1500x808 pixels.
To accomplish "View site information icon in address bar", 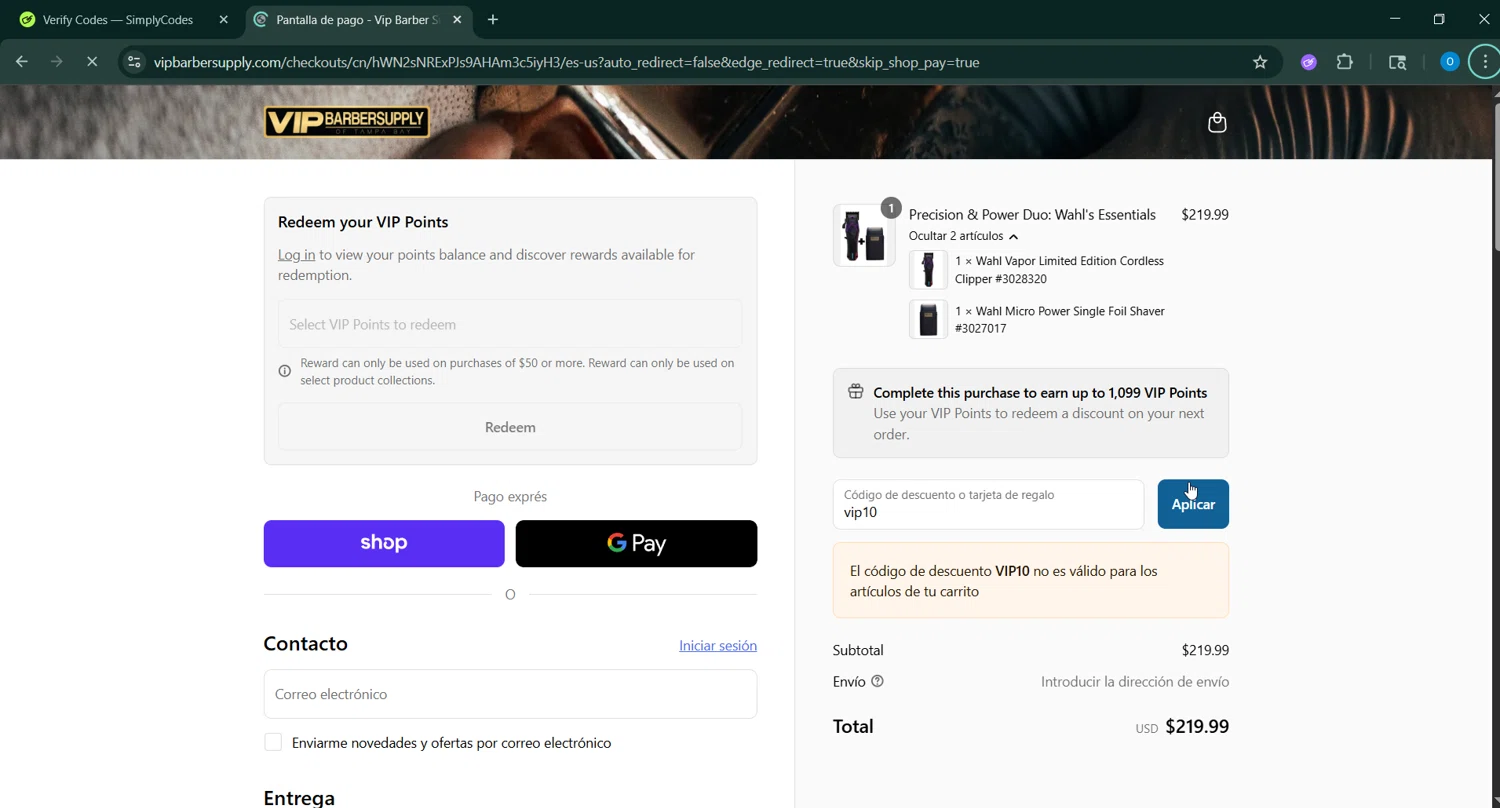I will tap(134, 62).
